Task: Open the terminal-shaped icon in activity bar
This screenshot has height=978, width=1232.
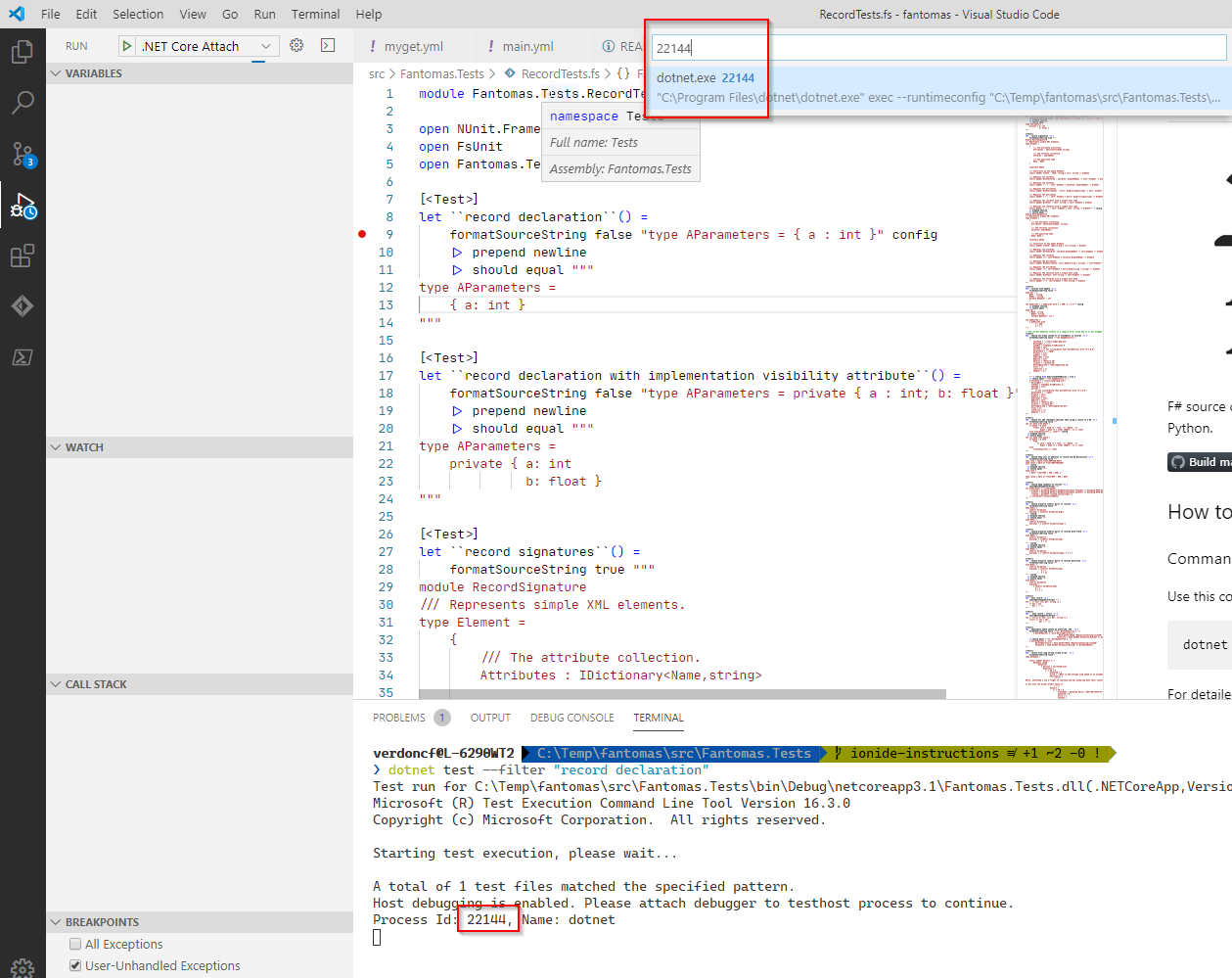Action: pyautogui.click(x=23, y=357)
